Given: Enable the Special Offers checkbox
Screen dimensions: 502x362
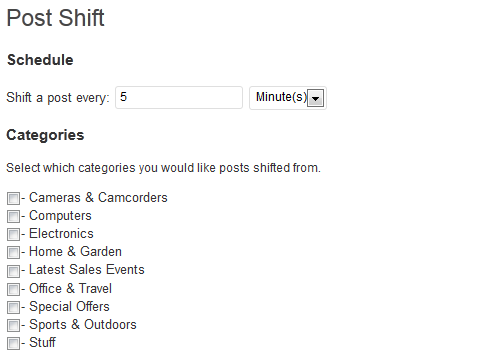Looking at the screenshot, I should 13,307.
